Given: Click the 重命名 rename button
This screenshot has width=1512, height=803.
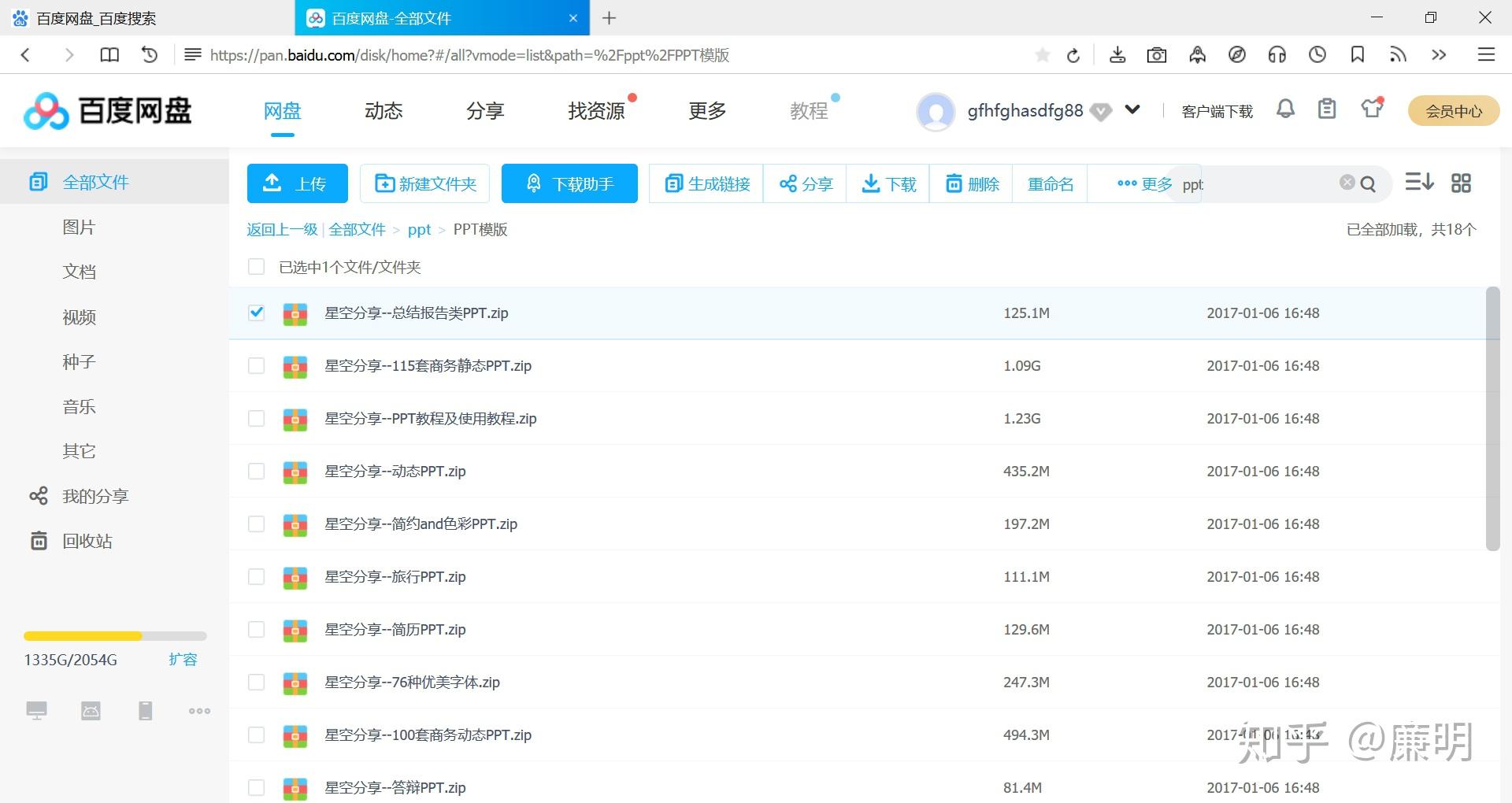Looking at the screenshot, I should point(1050,183).
